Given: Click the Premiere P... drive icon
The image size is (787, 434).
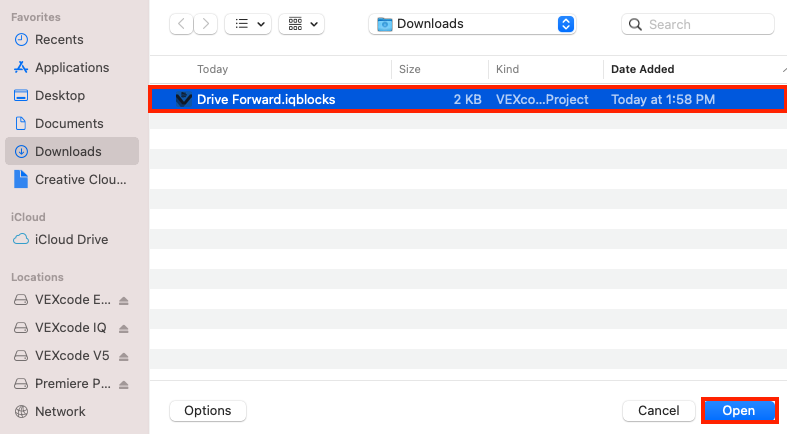Looking at the screenshot, I should click(x=21, y=384).
